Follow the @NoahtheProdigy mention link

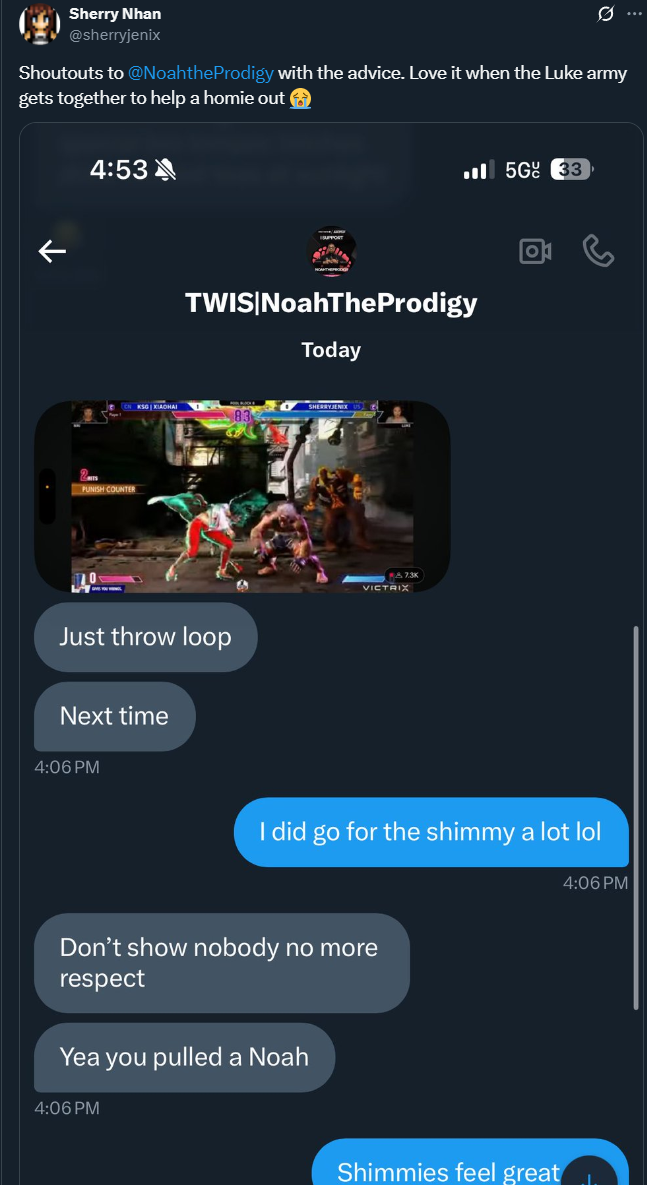click(x=201, y=73)
